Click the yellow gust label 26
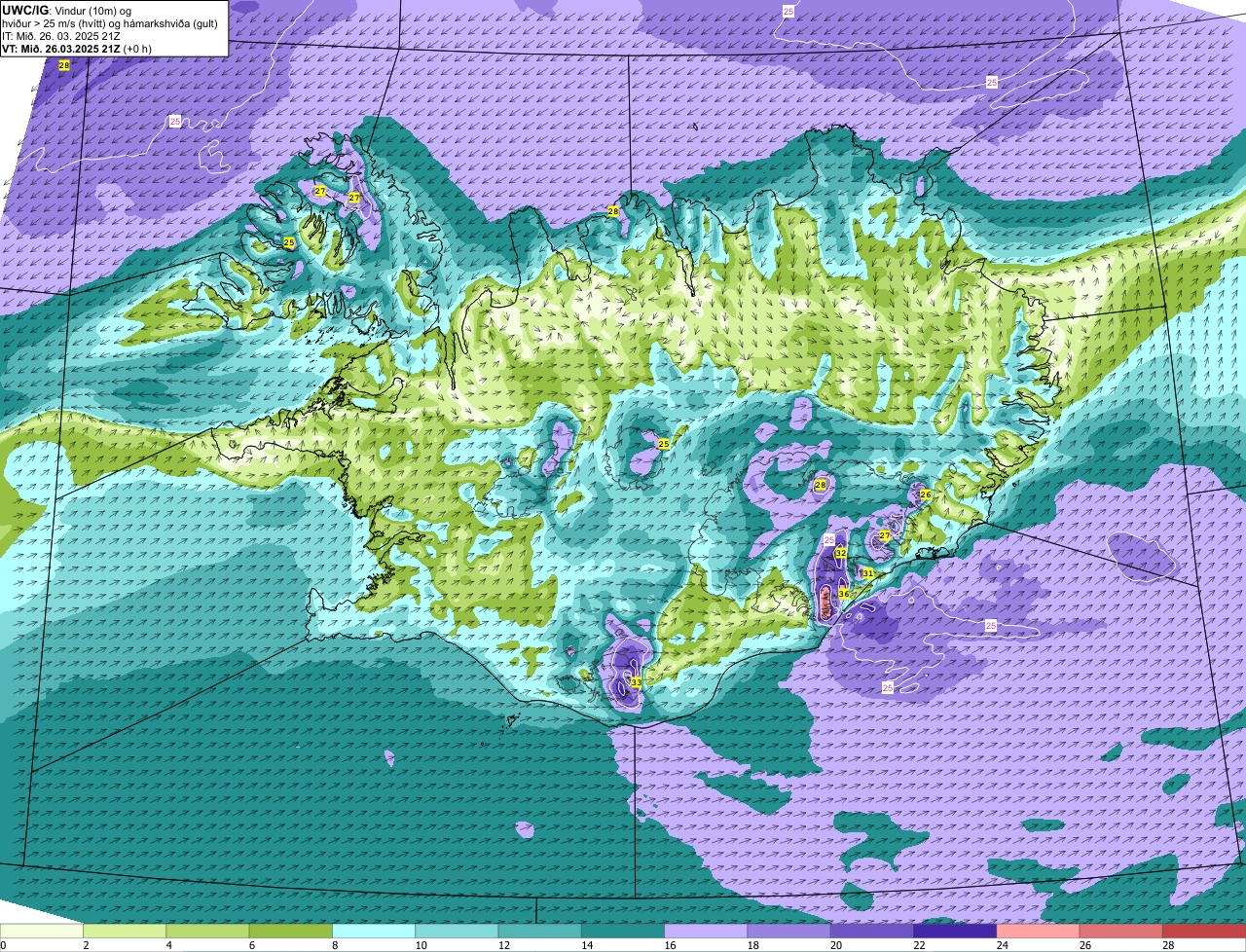Viewport: 1246px width, 952px height. point(926,494)
